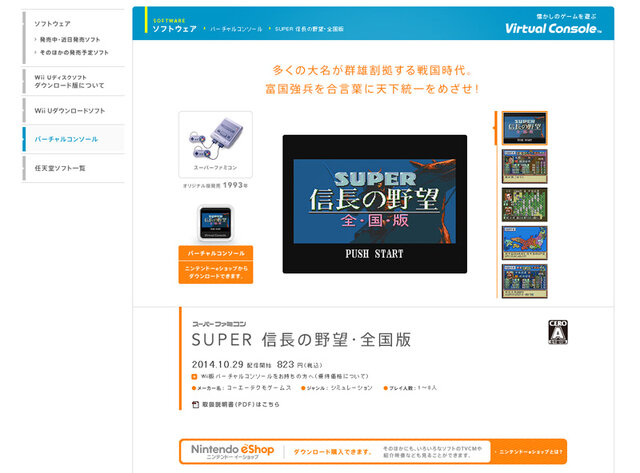Select Japan map screenshot thumbnail
The height and width of the screenshot is (473, 640).
pyautogui.click(x=524, y=243)
